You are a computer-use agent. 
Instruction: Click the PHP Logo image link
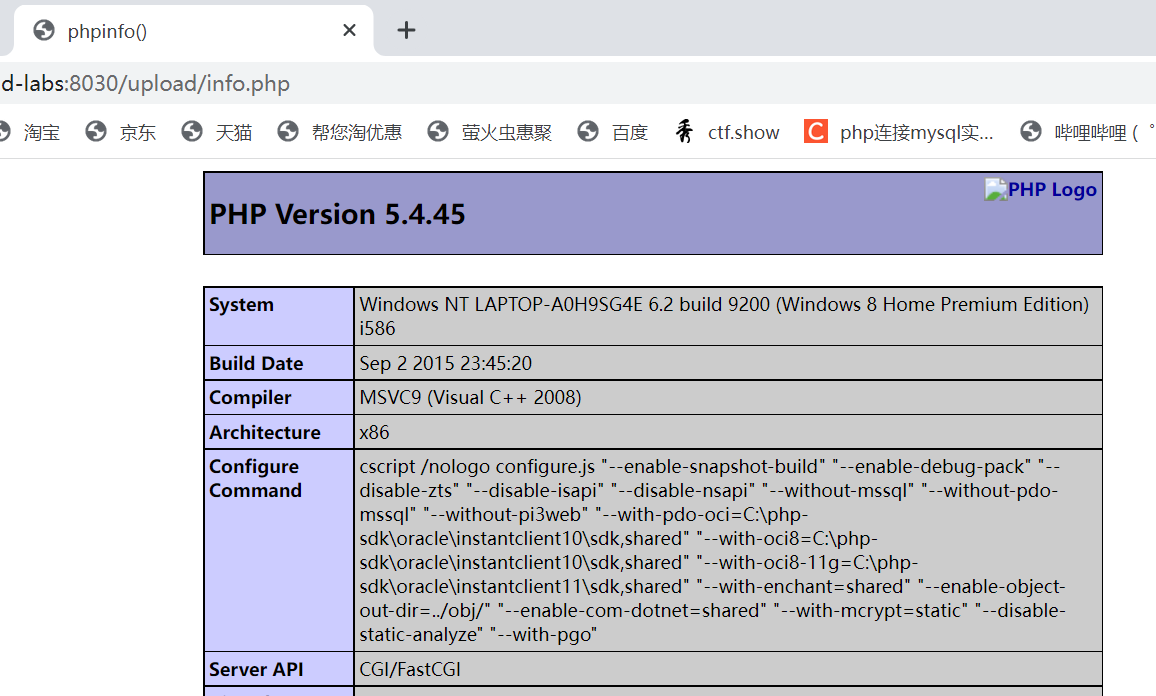pyautogui.click(x=1041, y=189)
